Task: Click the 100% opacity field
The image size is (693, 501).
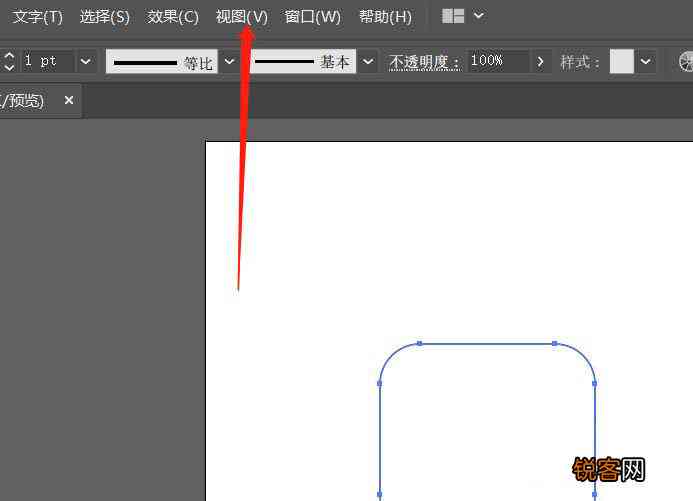Action: pyautogui.click(x=498, y=61)
